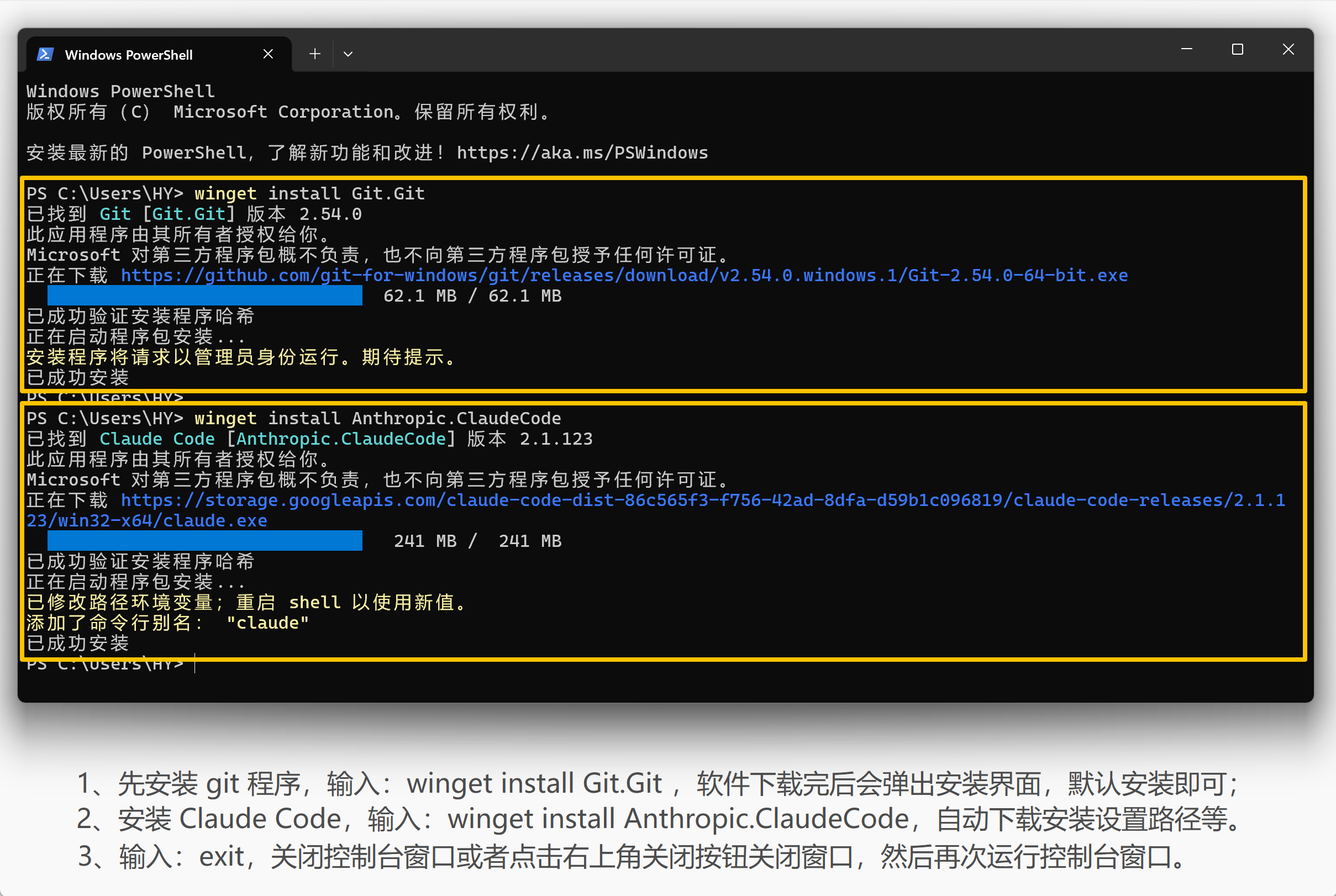Open the googleapis claude.exe download link

pos(656,510)
